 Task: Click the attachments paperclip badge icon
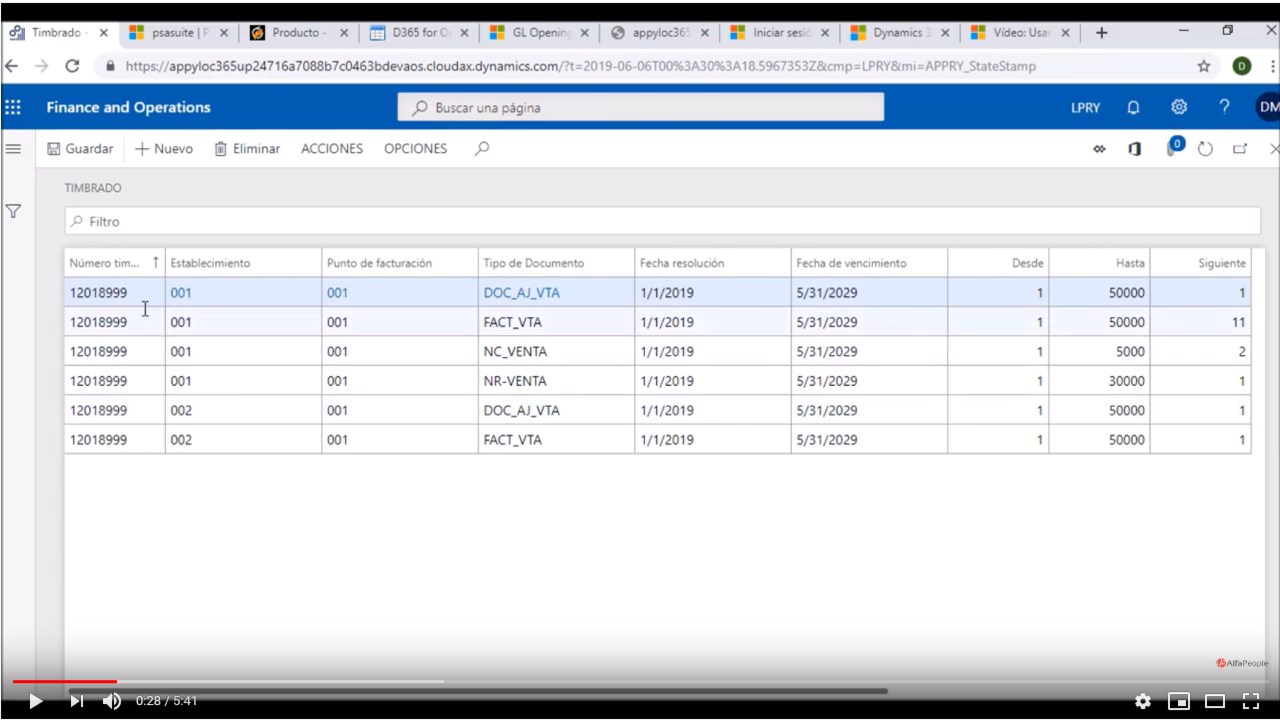pyautogui.click(x=1174, y=147)
